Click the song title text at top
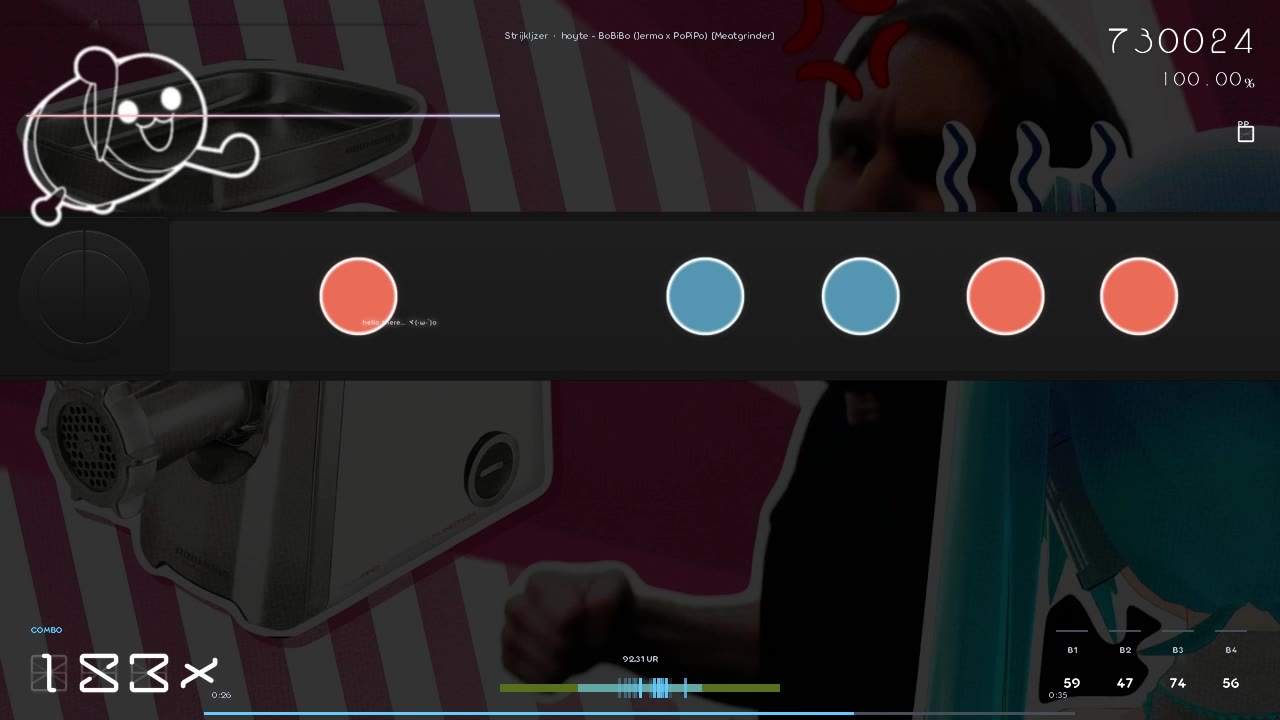This screenshot has height=720, width=1280. point(640,36)
